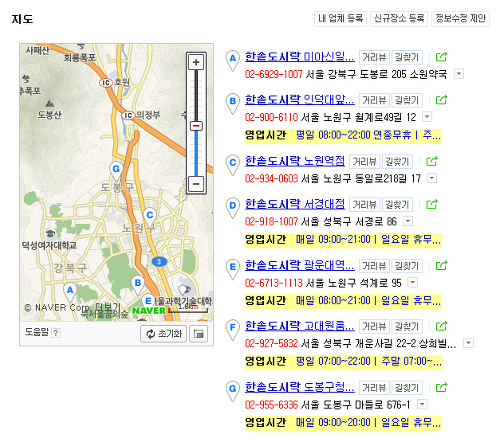This screenshot has height=438, width=500.
Task: Expand address dropdown after 개운사길 22-2
Action: coord(469,343)
